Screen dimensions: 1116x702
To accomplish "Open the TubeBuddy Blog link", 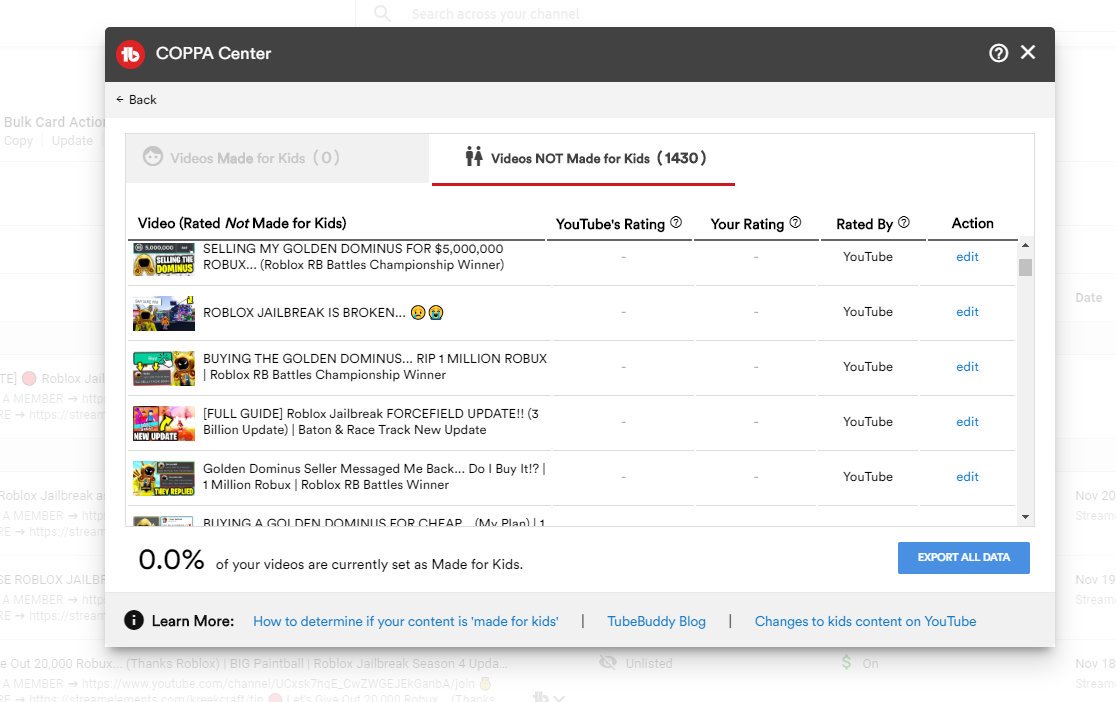I will 656,621.
